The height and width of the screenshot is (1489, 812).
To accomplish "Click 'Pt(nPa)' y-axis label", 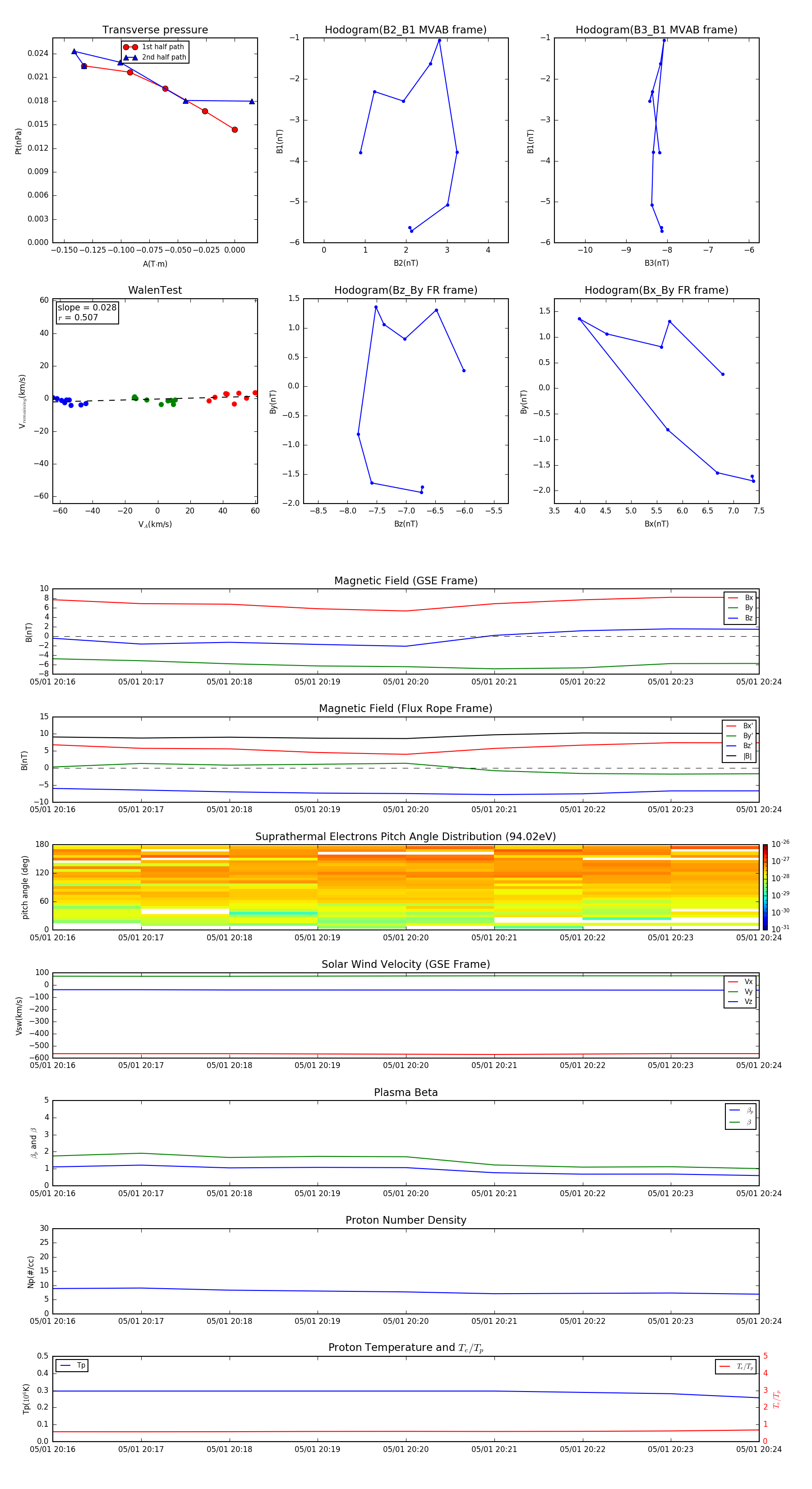I will pyautogui.click(x=18, y=141).
